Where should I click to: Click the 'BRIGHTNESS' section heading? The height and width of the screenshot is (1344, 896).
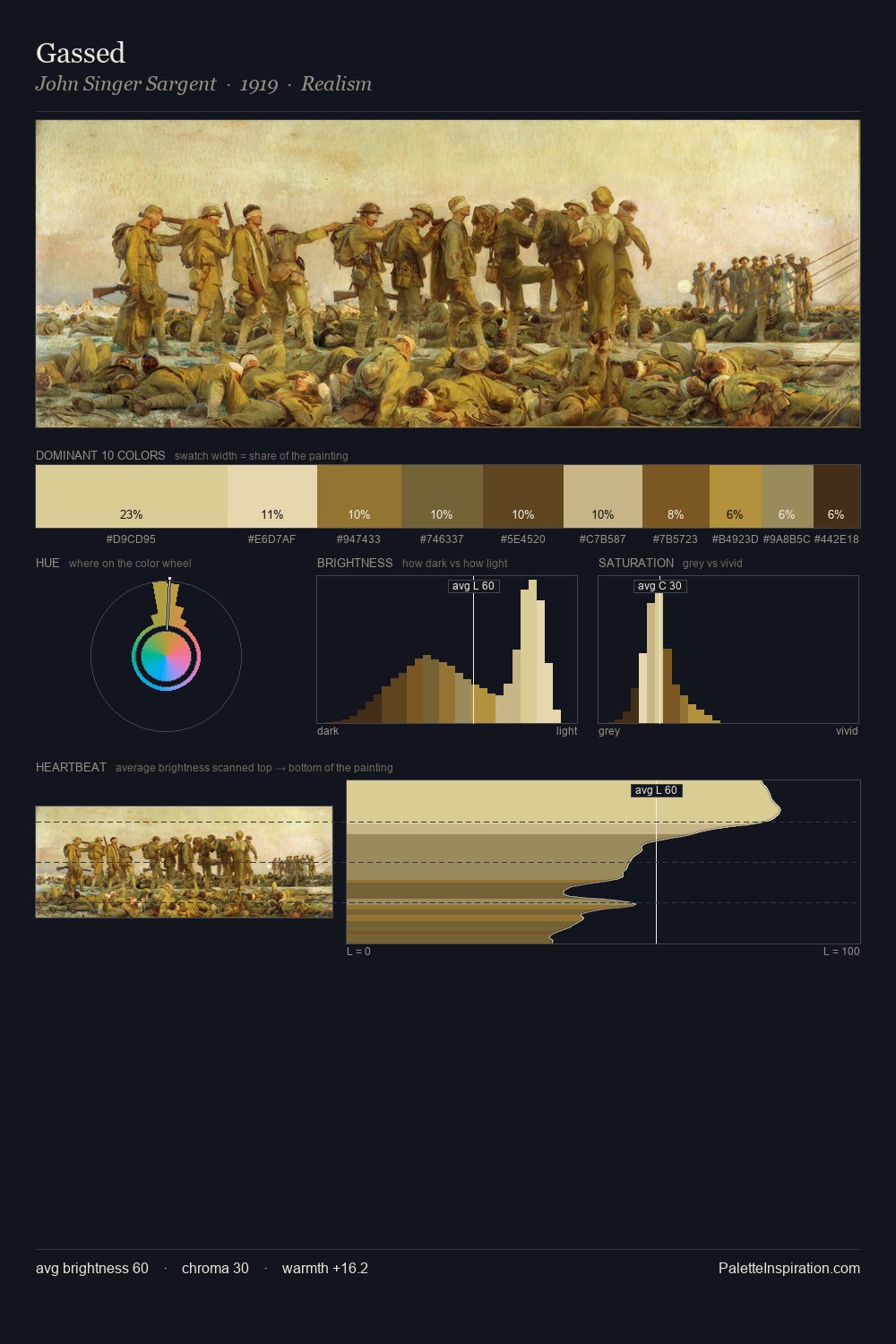pos(355,563)
